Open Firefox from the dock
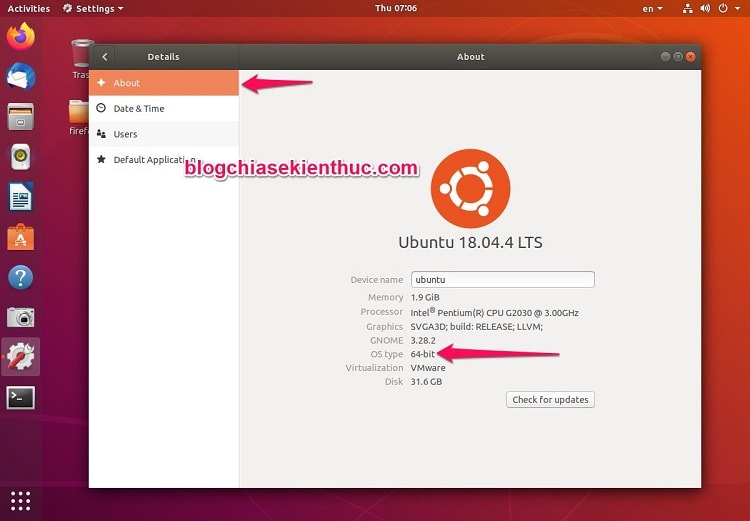Screen dimensions: 750x521 pos(21,37)
